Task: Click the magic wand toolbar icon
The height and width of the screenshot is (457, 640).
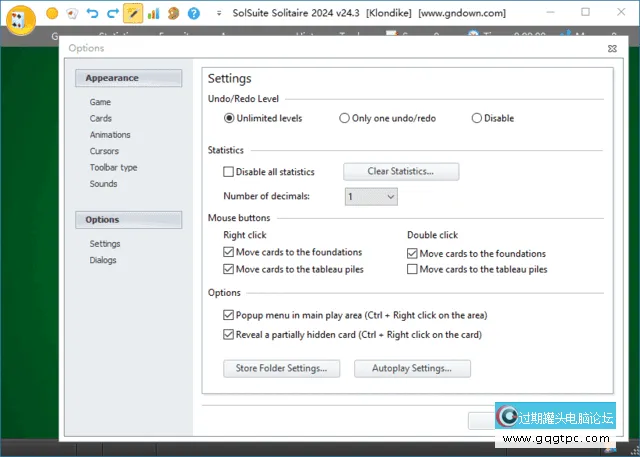Action: (133, 14)
